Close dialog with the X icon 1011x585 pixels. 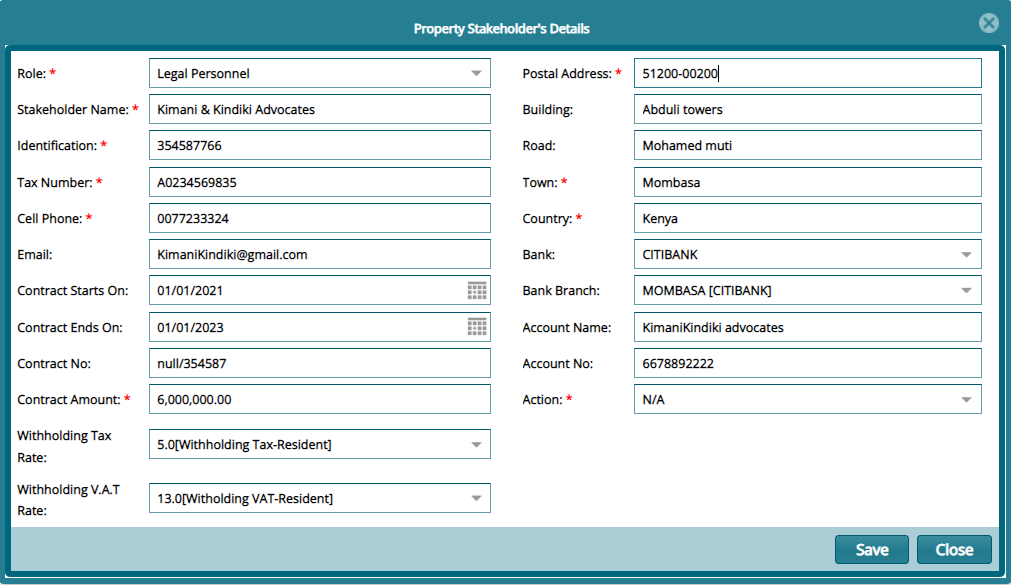tap(988, 23)
